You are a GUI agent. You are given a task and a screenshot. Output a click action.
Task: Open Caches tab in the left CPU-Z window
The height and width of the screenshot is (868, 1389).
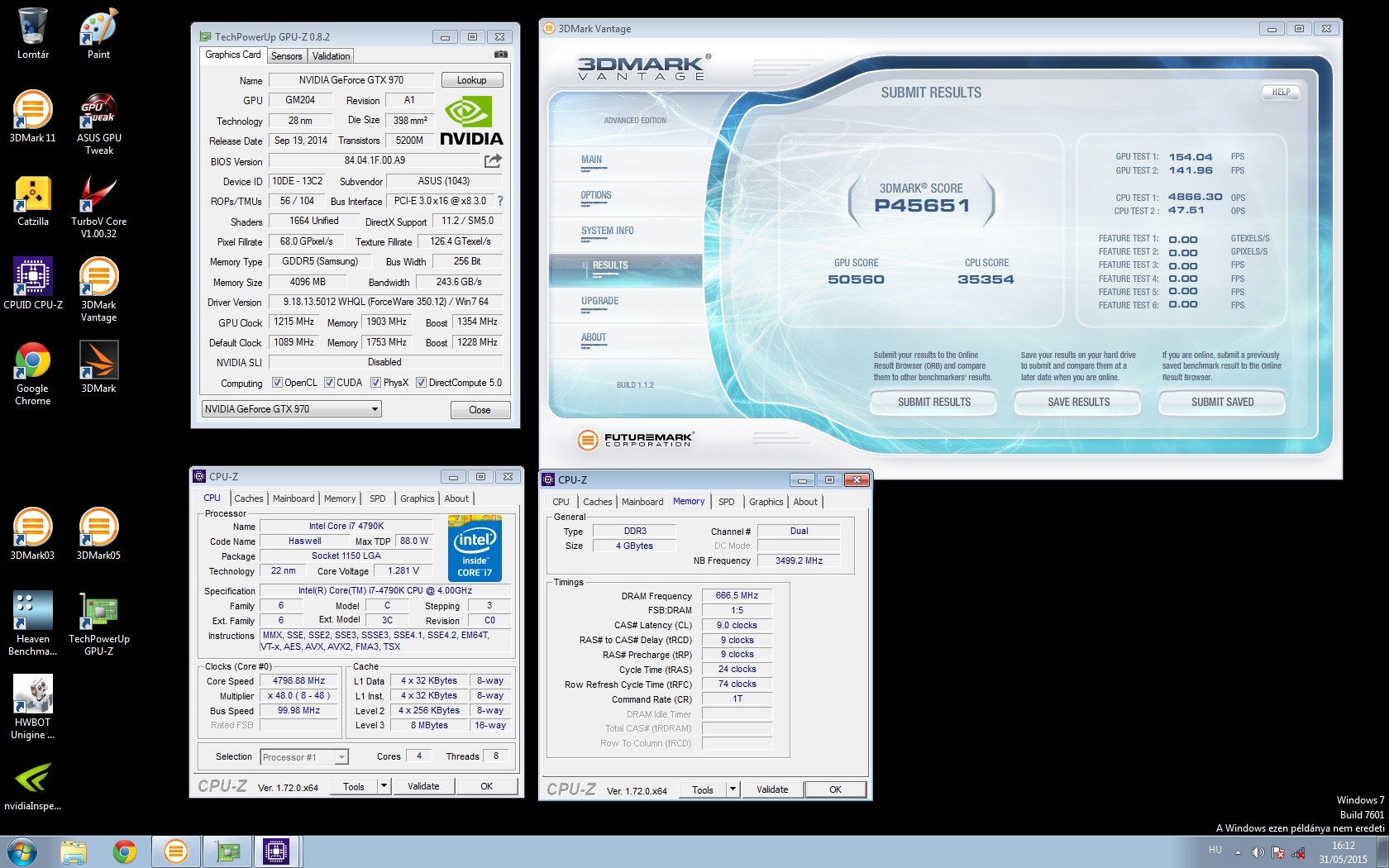[248, 498]
